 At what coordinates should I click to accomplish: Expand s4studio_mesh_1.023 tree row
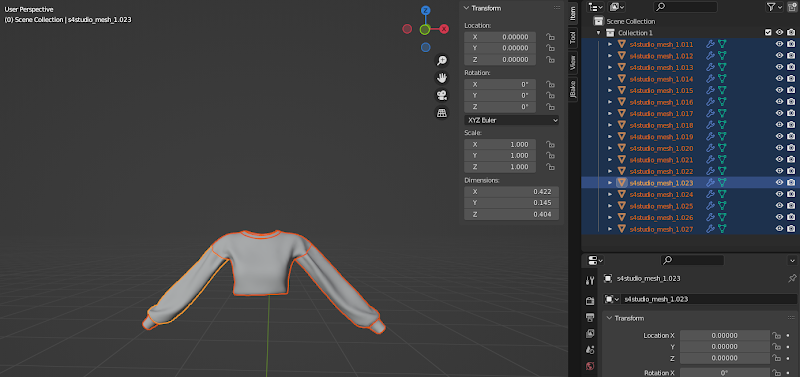coord(610,183)
